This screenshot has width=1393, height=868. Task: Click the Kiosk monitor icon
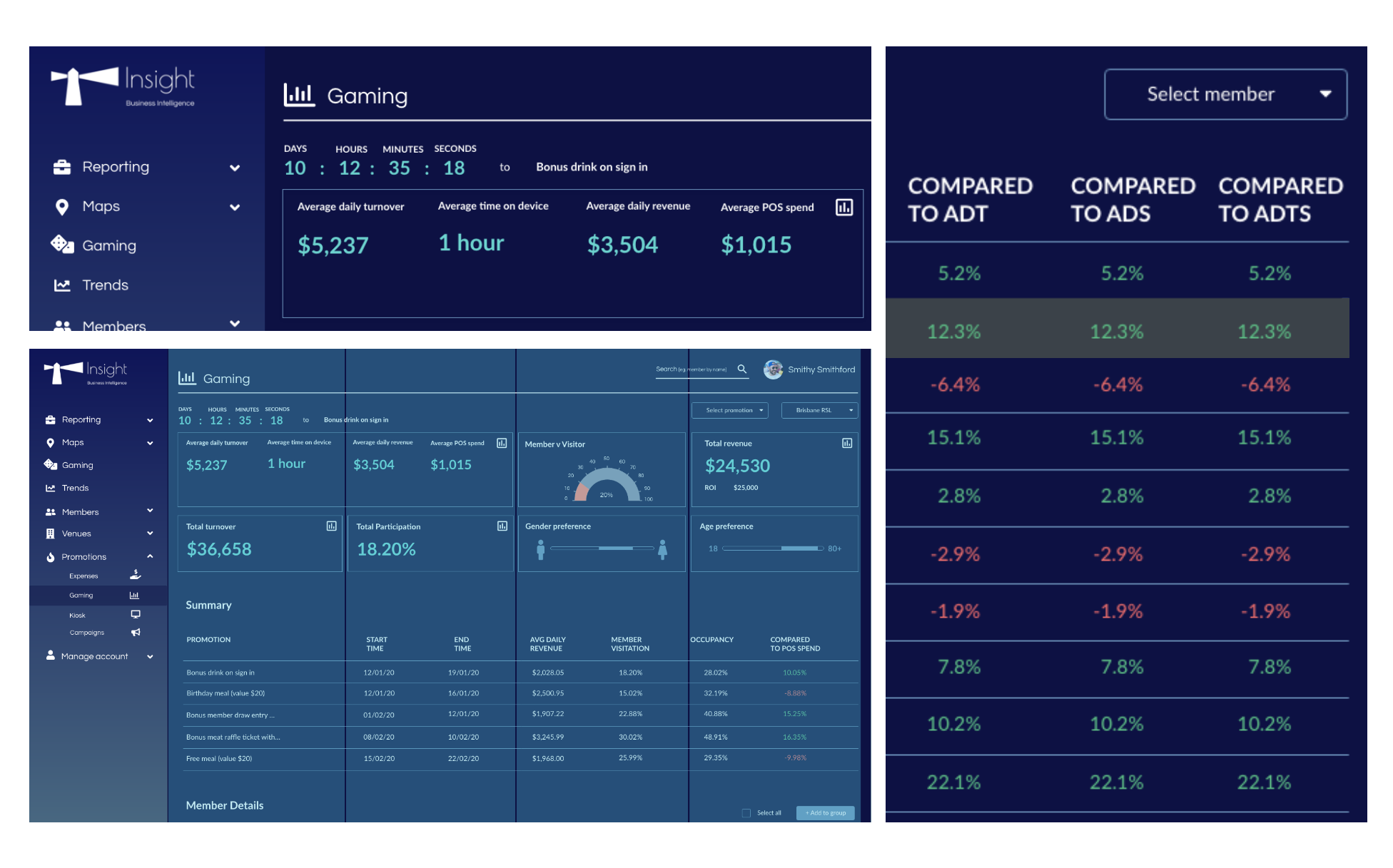click(135, 614)
